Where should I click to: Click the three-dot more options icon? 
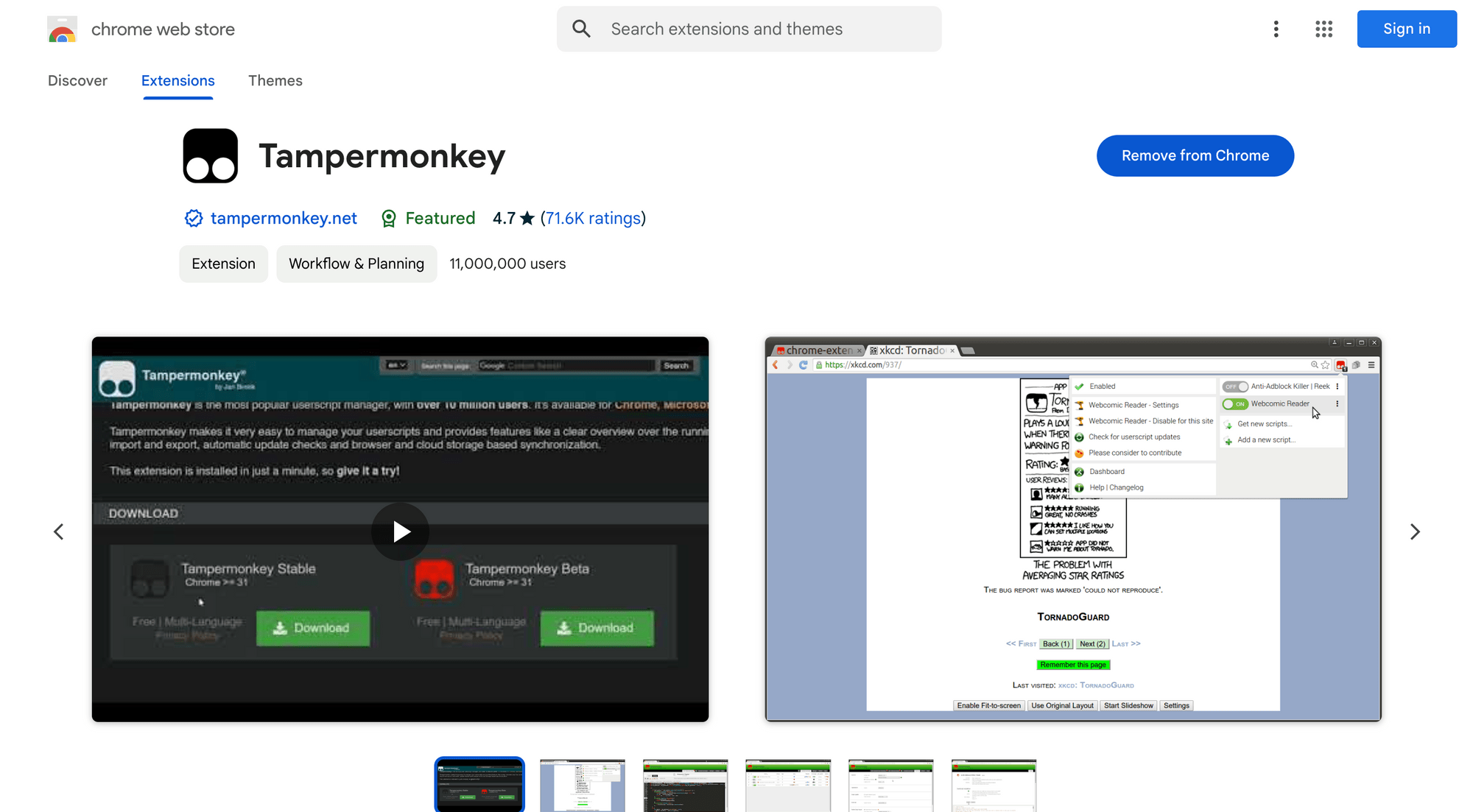(1276, 29)
